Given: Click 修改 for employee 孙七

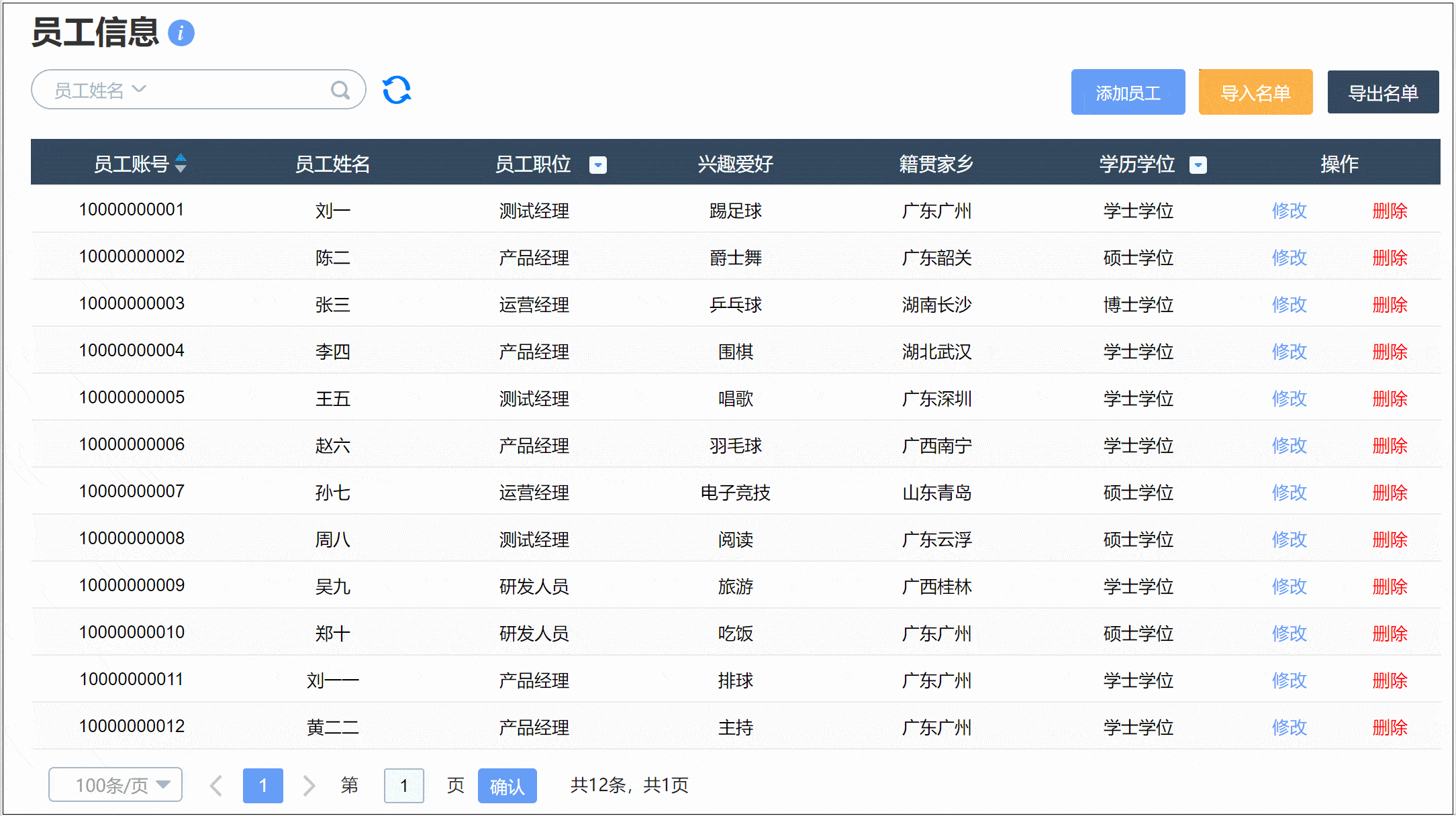Looking at the screenshot, I should pyautogui.click(x=1289, y=492).
